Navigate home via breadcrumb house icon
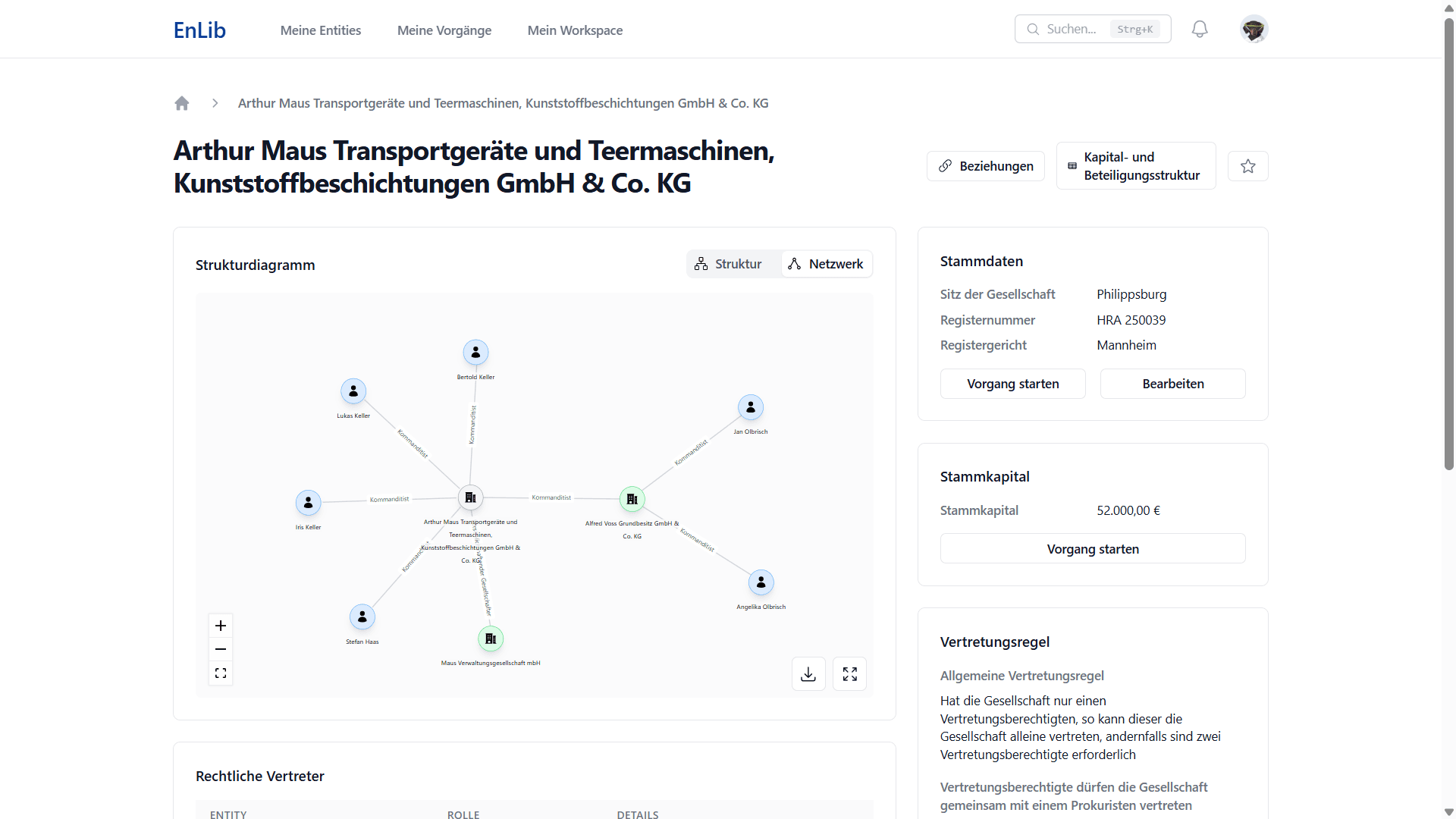 click(182, 103)
